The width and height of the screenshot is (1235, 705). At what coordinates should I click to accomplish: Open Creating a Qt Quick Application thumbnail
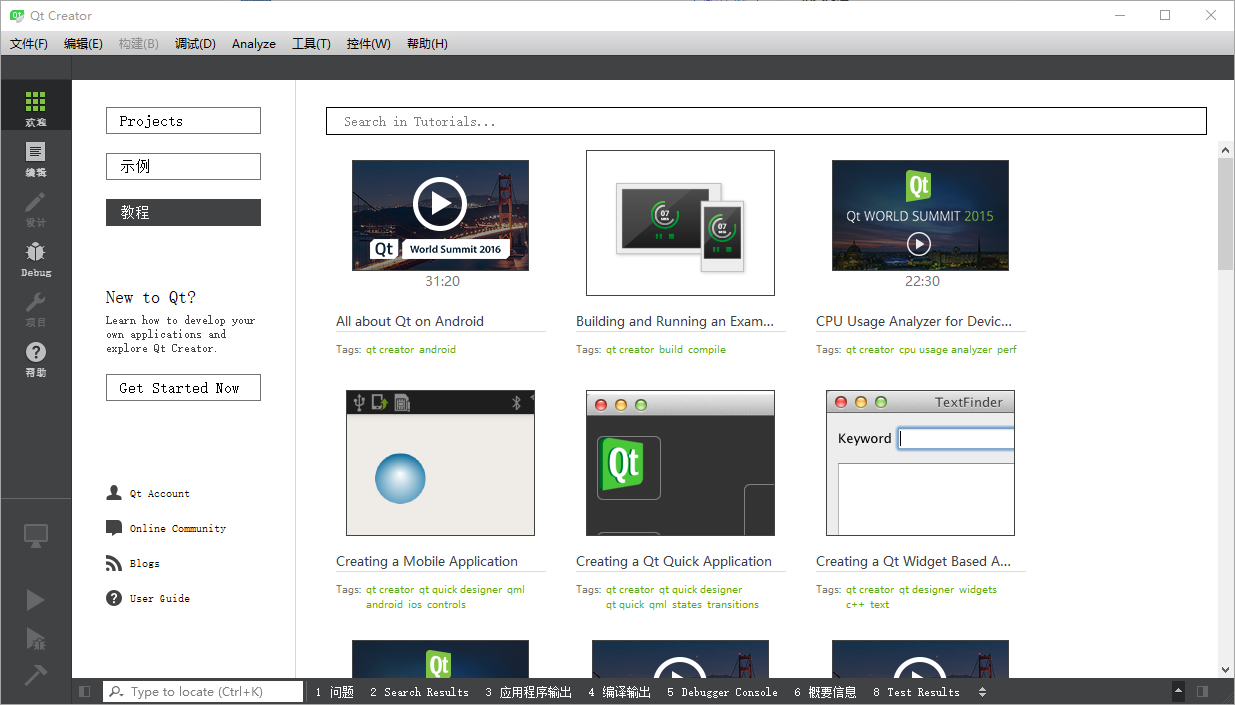tap(680, 463)
